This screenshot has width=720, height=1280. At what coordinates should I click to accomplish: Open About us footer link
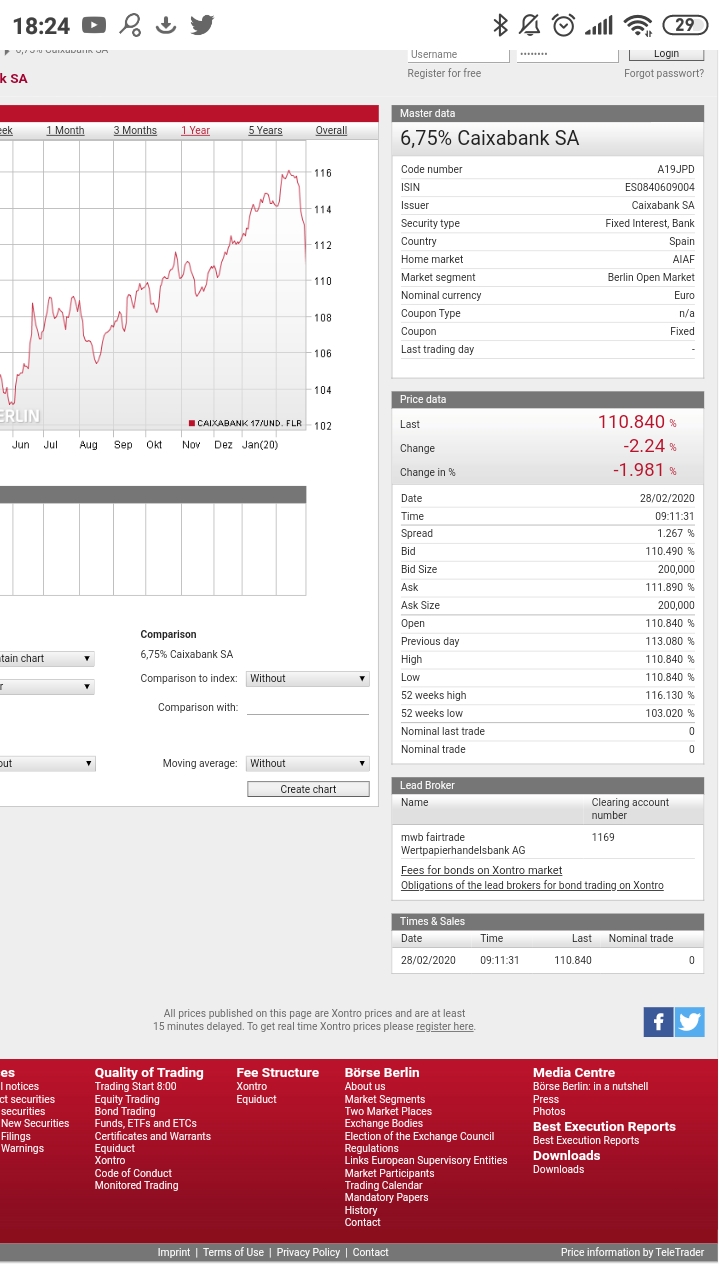[x=365, y=1086]
